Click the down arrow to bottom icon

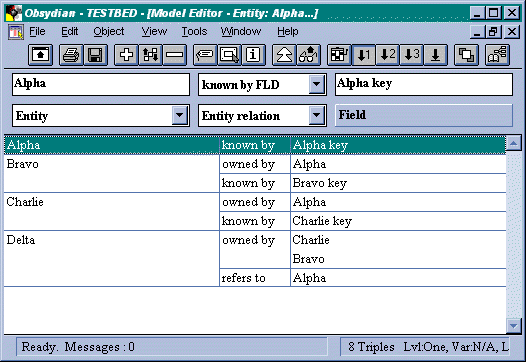[x=435, y=55]
